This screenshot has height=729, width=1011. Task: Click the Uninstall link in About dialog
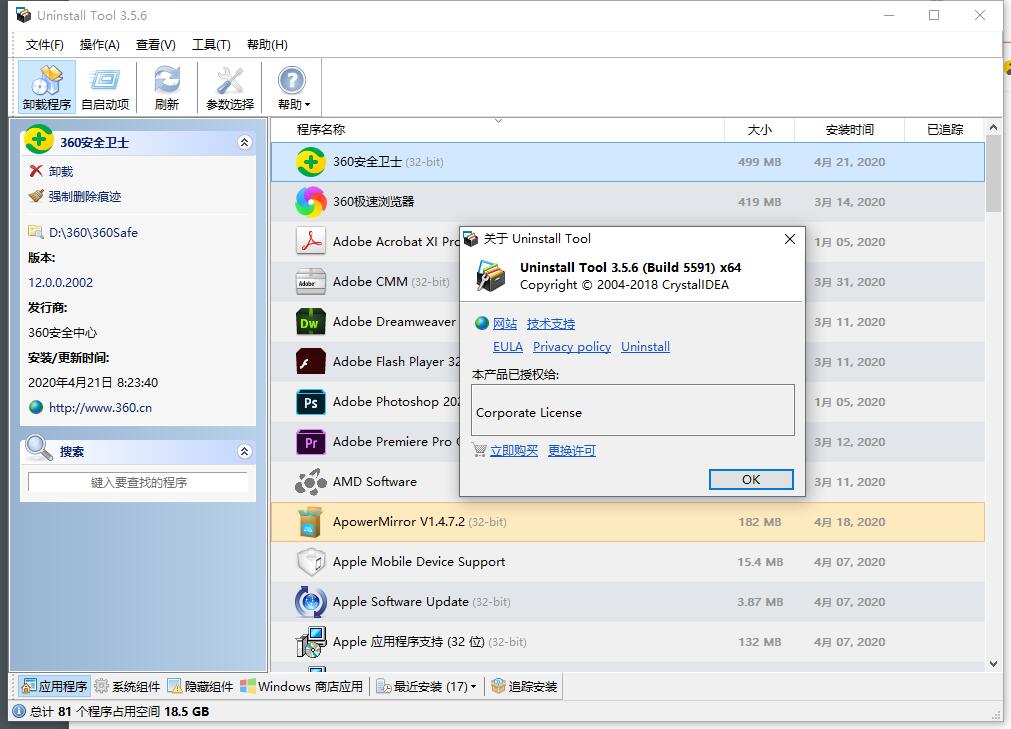tap(645, 347)
